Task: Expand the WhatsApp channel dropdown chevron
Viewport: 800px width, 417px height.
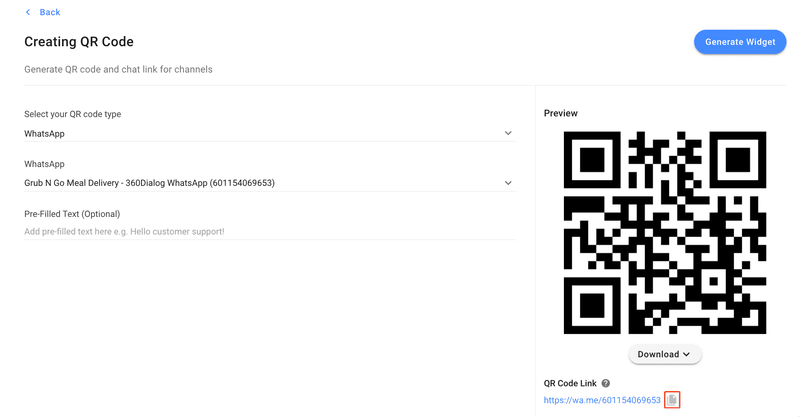Action: 508,183
